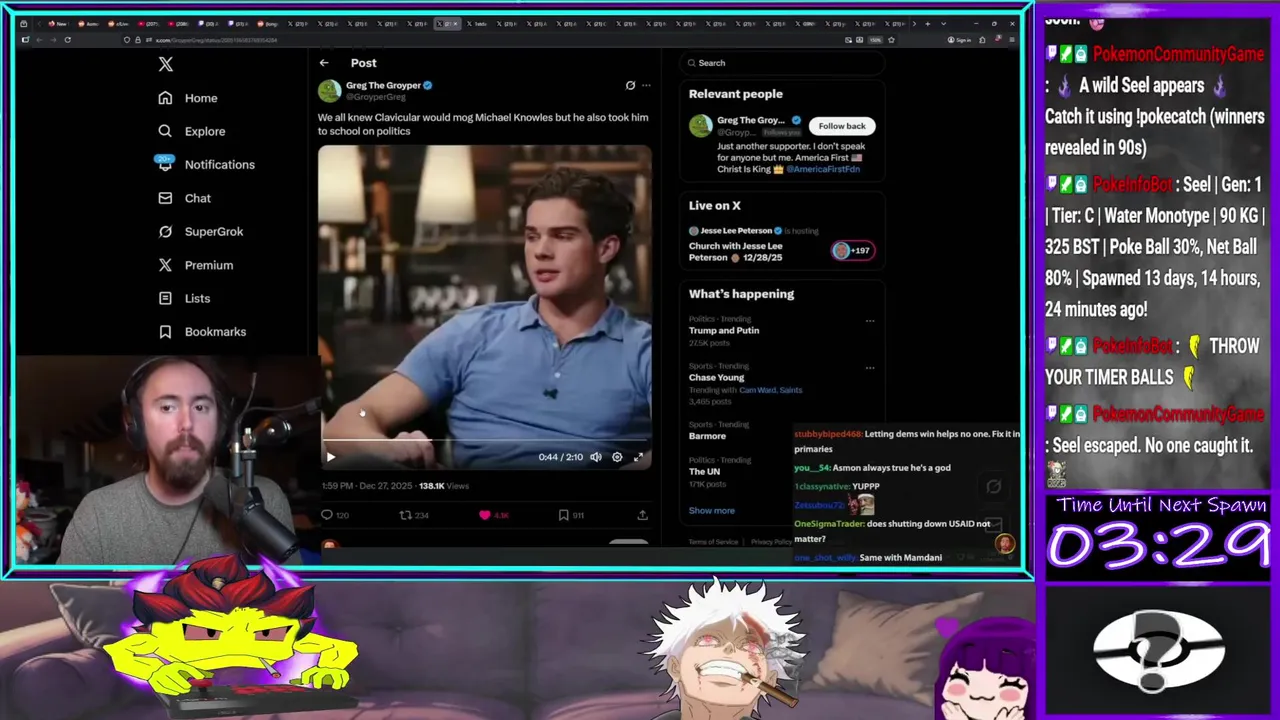The height and width of the screenshot is (720, 1280).
Task: Open Chase Young trend options
Action: click(870, 368)
